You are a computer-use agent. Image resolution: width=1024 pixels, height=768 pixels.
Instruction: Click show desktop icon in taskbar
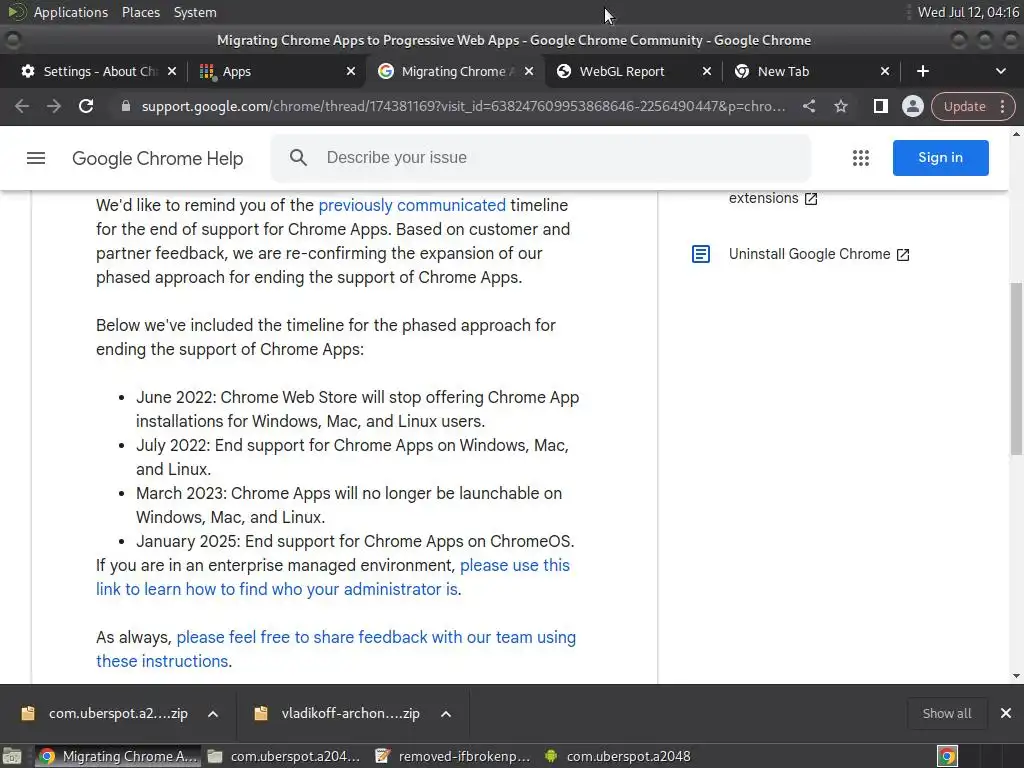coord(12,756)
